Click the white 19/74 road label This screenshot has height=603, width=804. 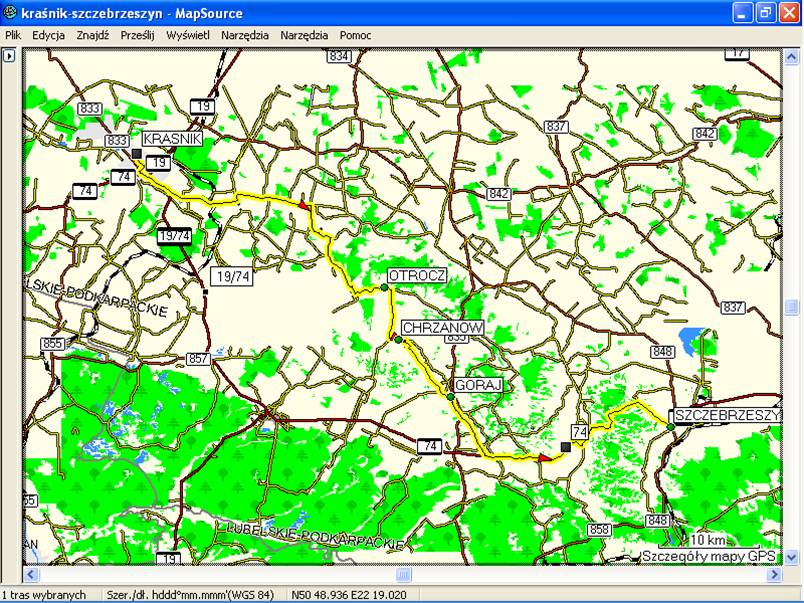click(x=232, y=277)
